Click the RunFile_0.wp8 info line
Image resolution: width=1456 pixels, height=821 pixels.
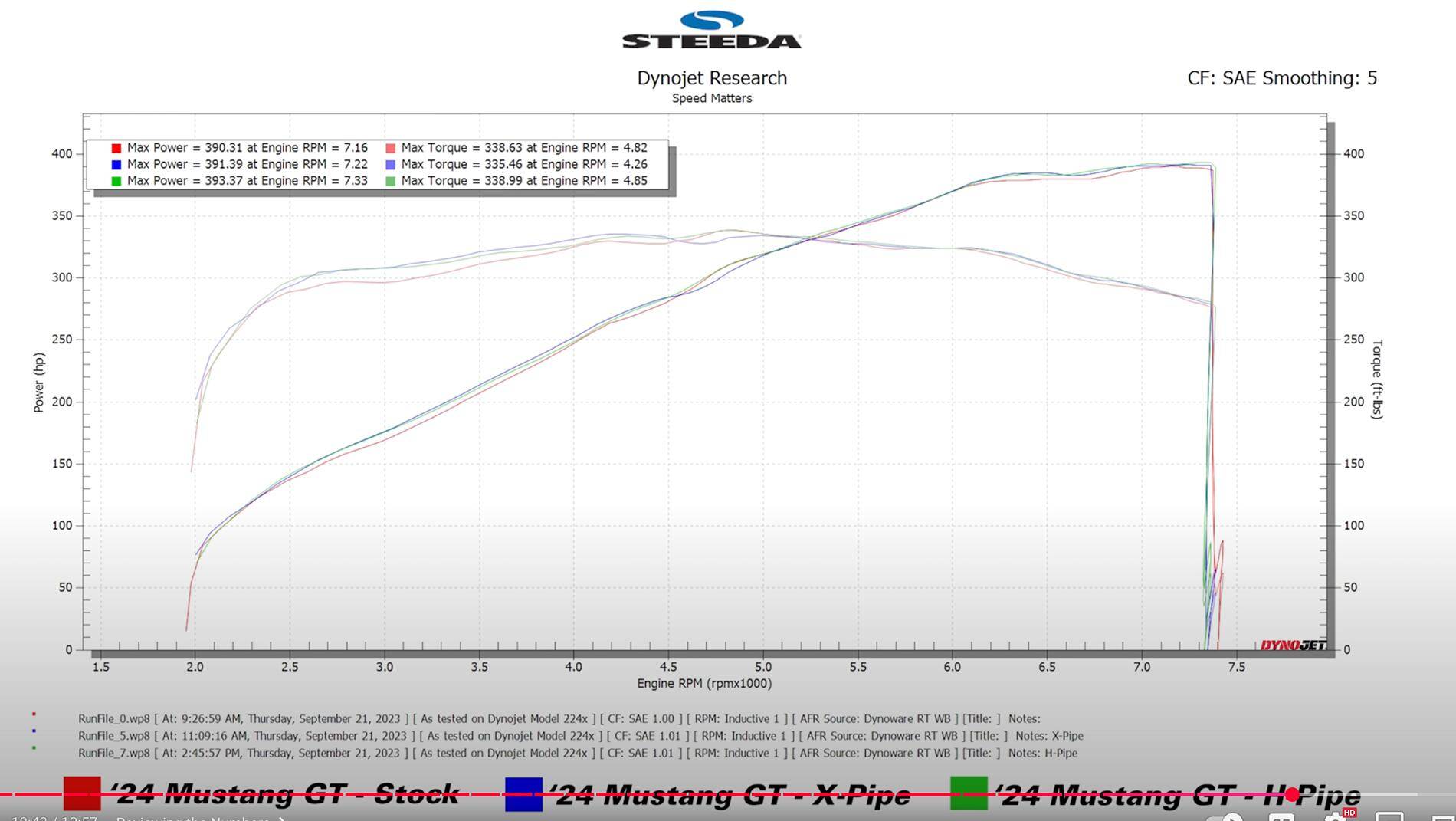coord(559,719)
